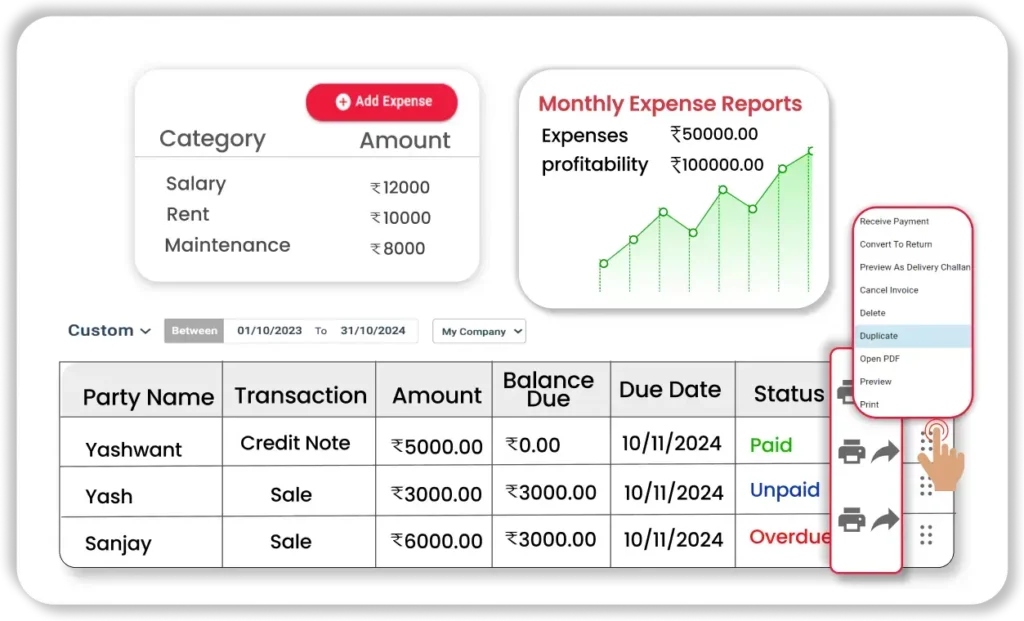Click the end date field 31/10/2024
The image size is (1024, 621).
(x=372, y=331)
